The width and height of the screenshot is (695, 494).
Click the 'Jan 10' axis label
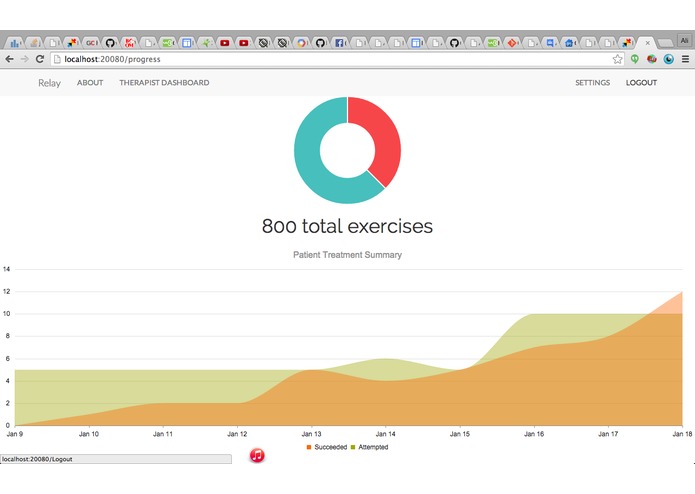(89, 434)
